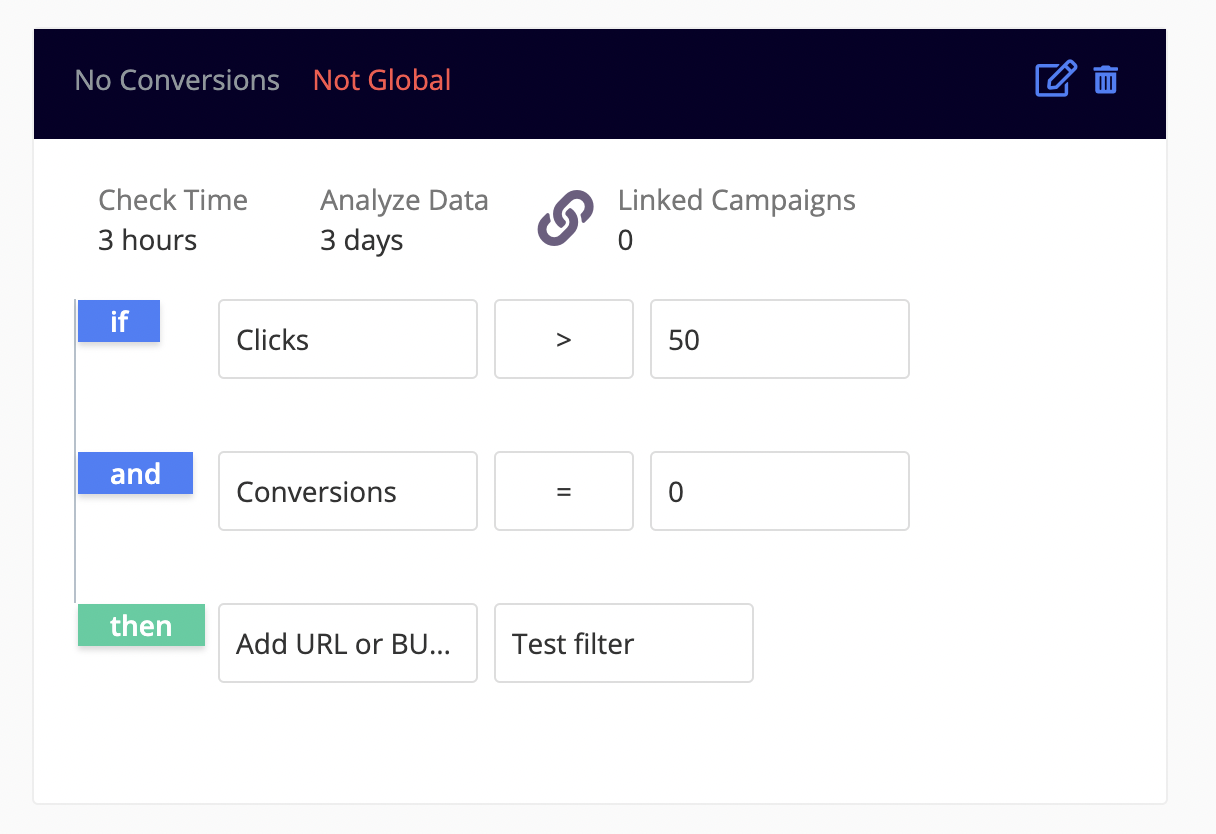Click the '3 days' analyze data value

point(361,241)
